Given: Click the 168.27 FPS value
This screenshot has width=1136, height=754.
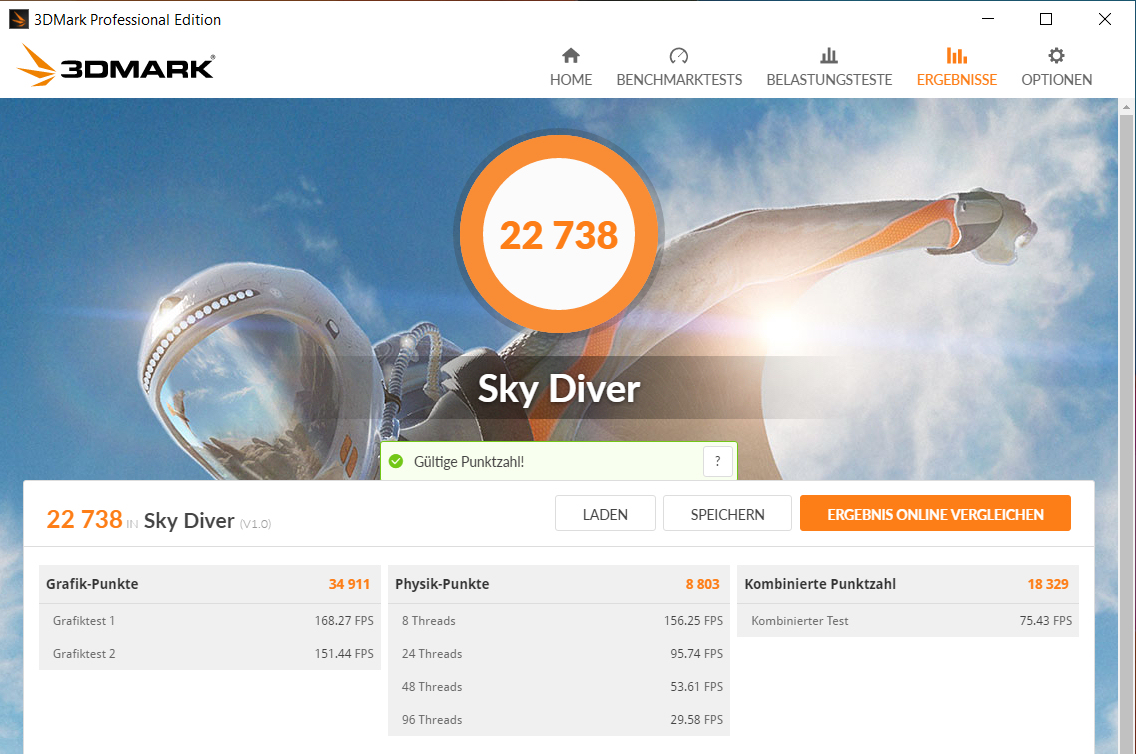Looking at the screenshot, I should coord(344,621).
